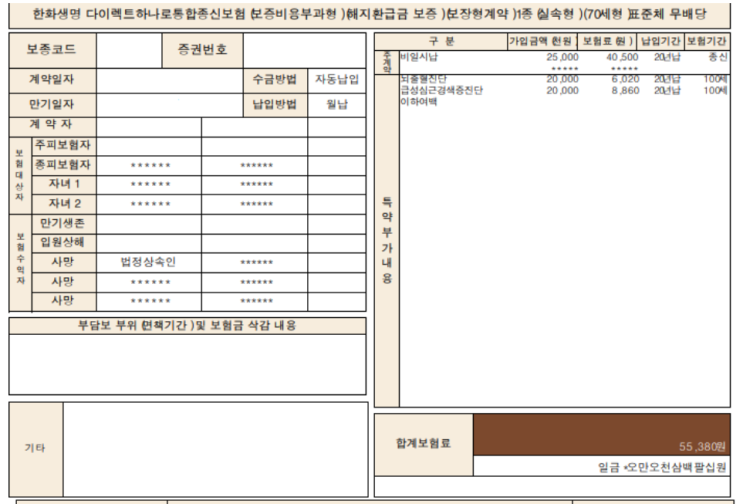Select the 보험료(원) column header
The height and width of the screenshot is (504, 743).
pos(607,42)
